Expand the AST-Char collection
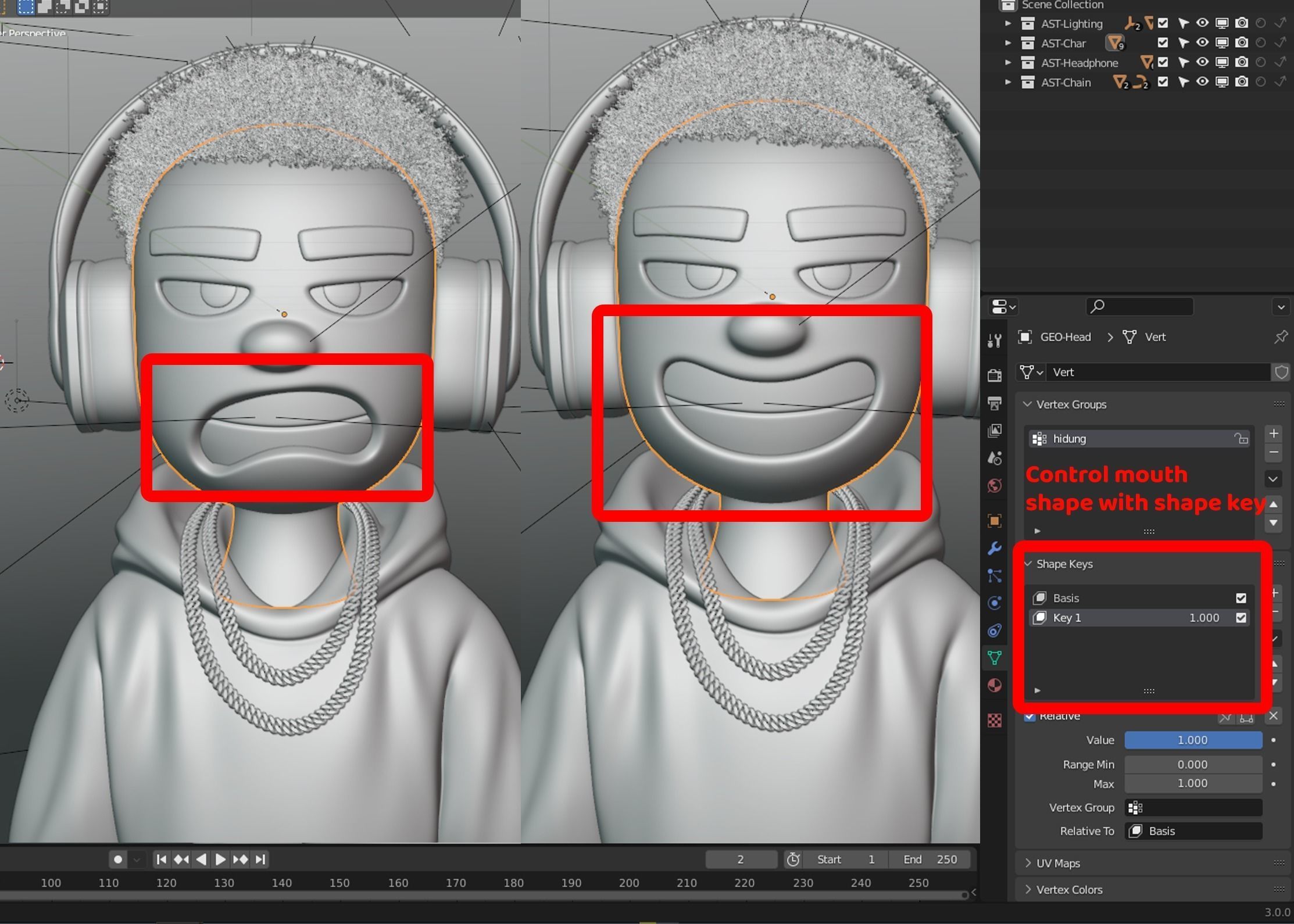Image resolution: width=1294 pixels, height=924 pixels. tap(1008, 43)
